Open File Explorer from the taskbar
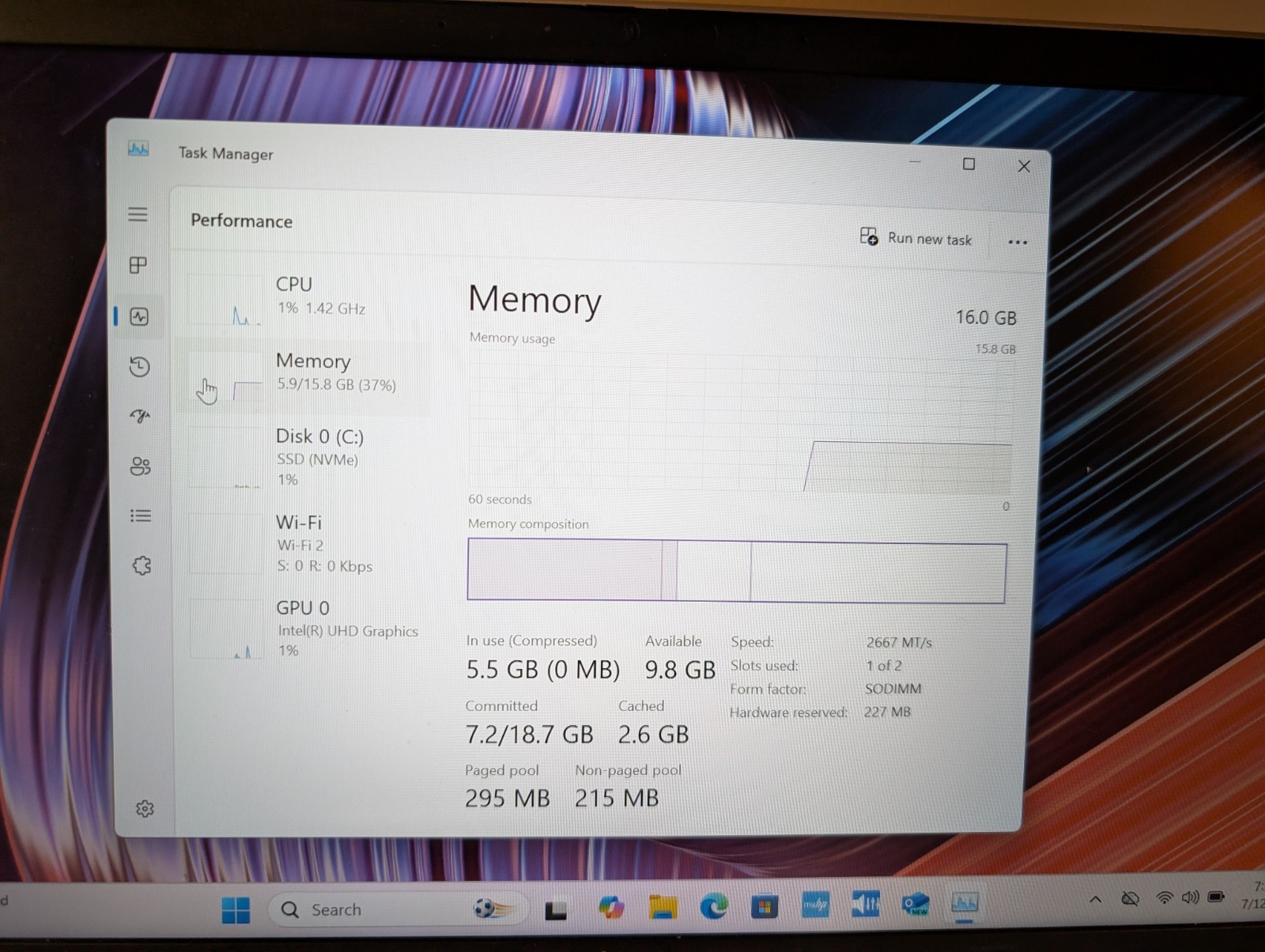The width and height of the screenshot is (1265, 952). point(663,907)
